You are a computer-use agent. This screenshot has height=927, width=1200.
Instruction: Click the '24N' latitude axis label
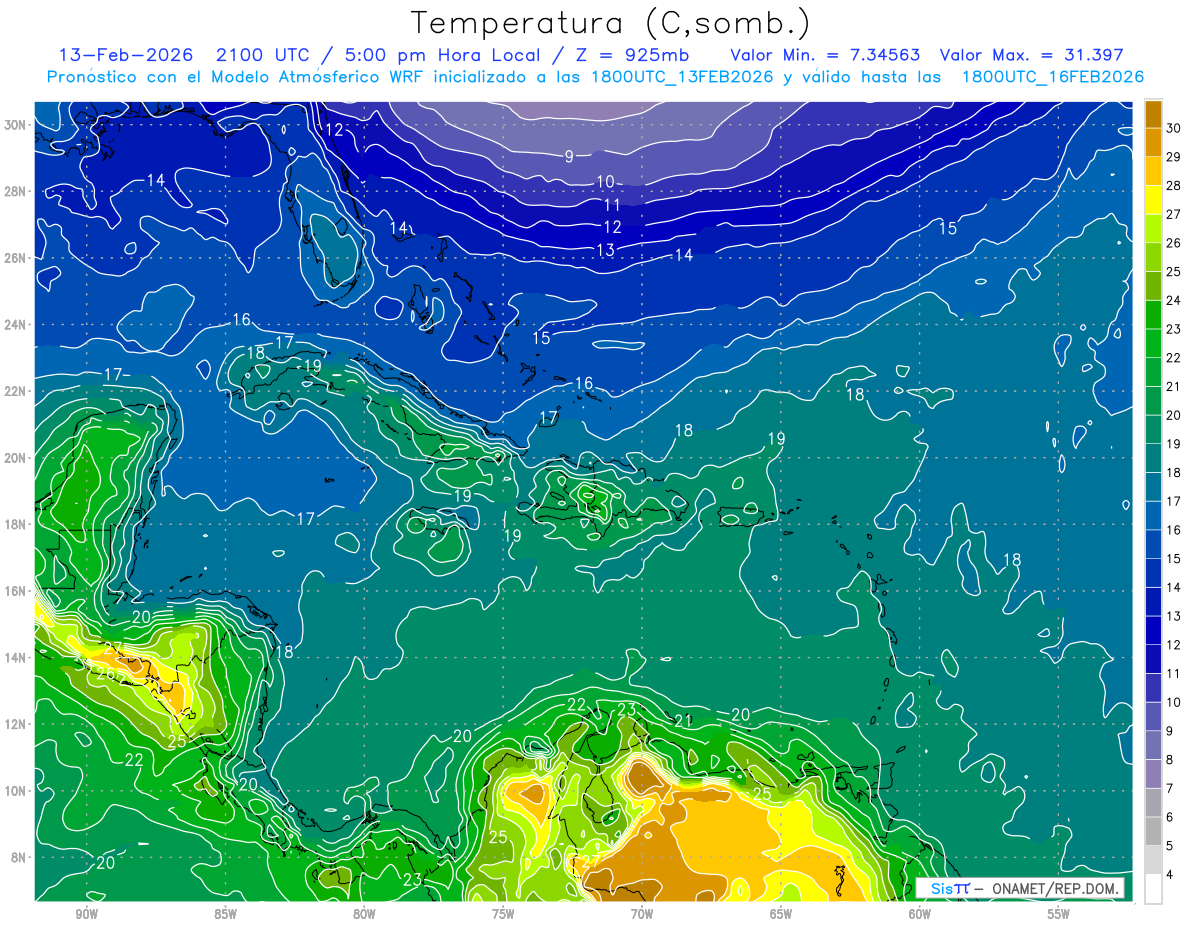point(16,324)
